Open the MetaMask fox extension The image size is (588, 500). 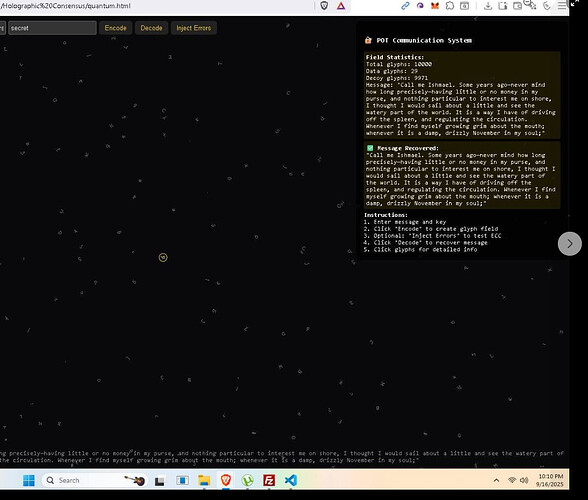435,6
